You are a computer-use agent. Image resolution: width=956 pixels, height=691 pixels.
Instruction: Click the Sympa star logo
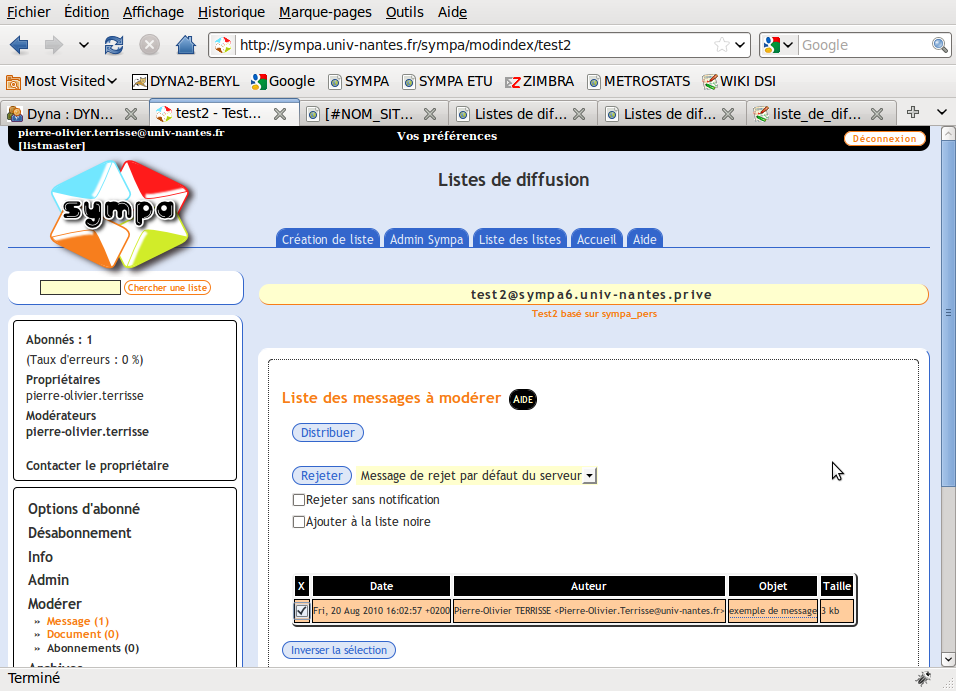point(119,211)
